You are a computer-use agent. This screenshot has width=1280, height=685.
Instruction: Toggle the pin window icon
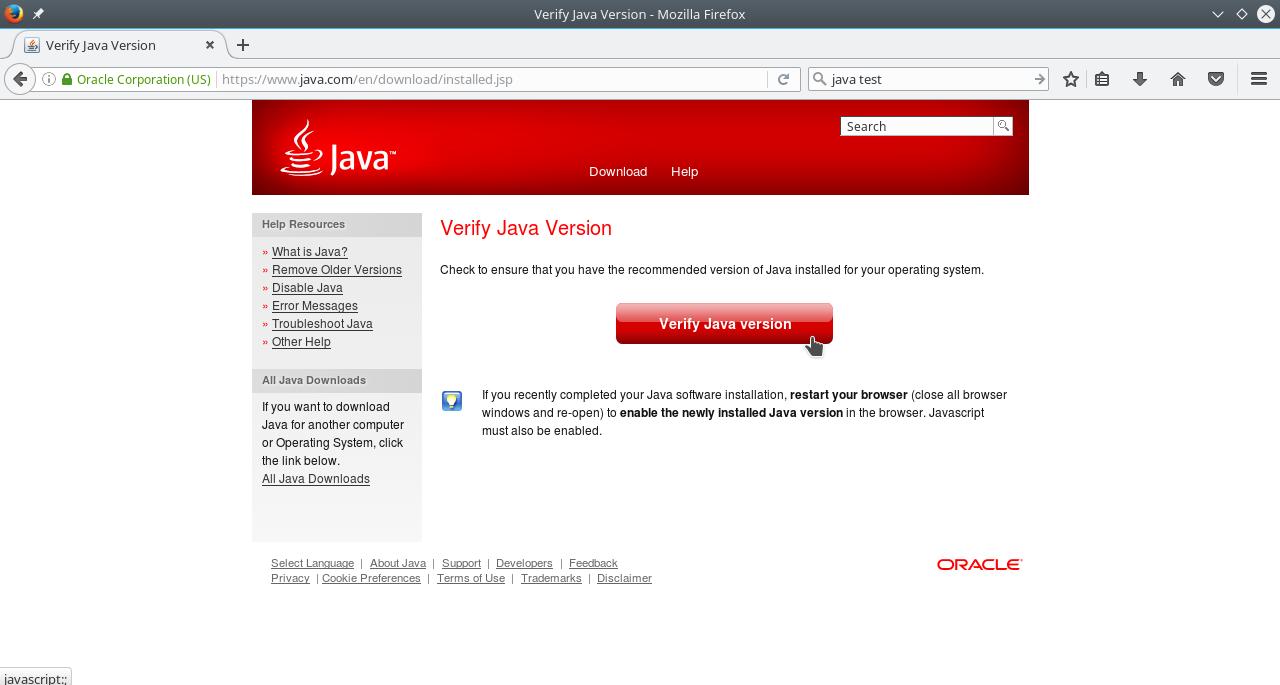coord(38,14)
